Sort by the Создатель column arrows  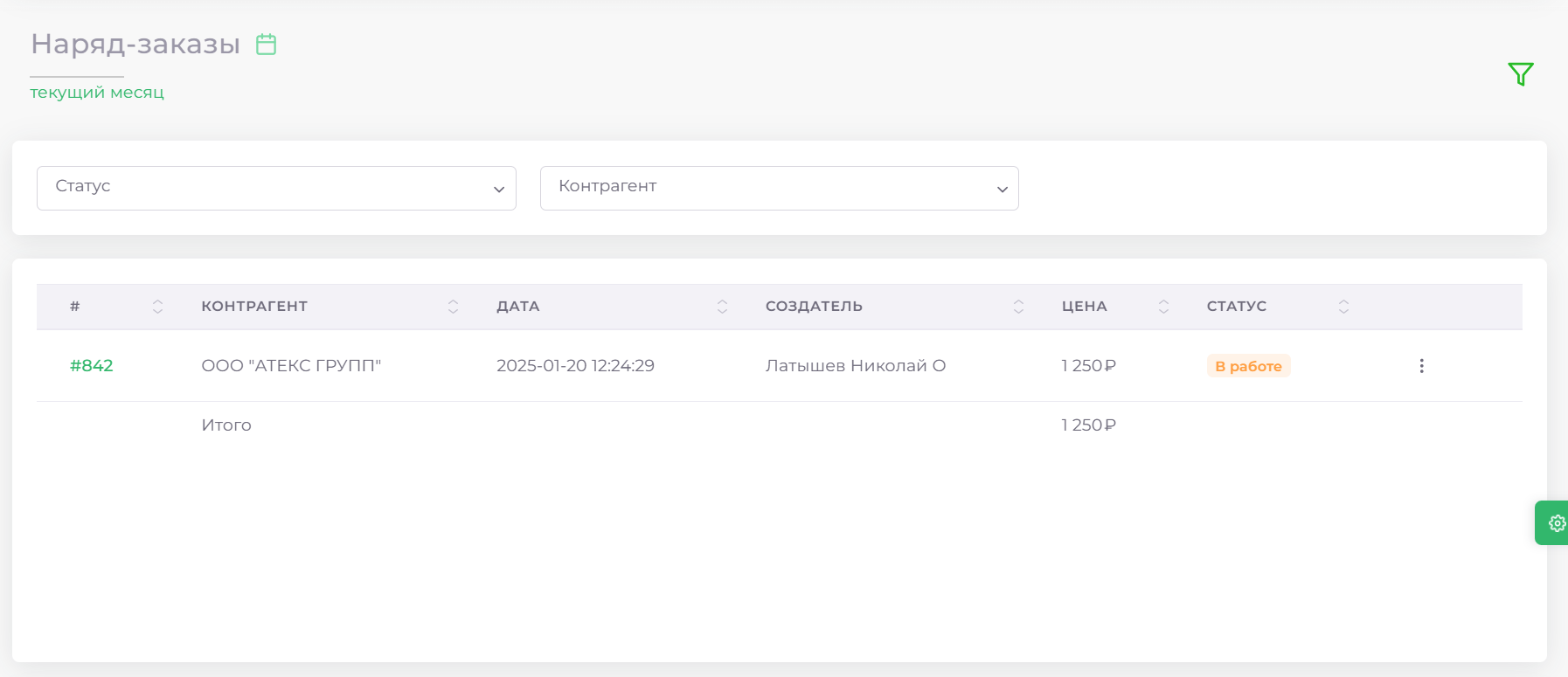pyautogui.click(x=1018, y=307)
